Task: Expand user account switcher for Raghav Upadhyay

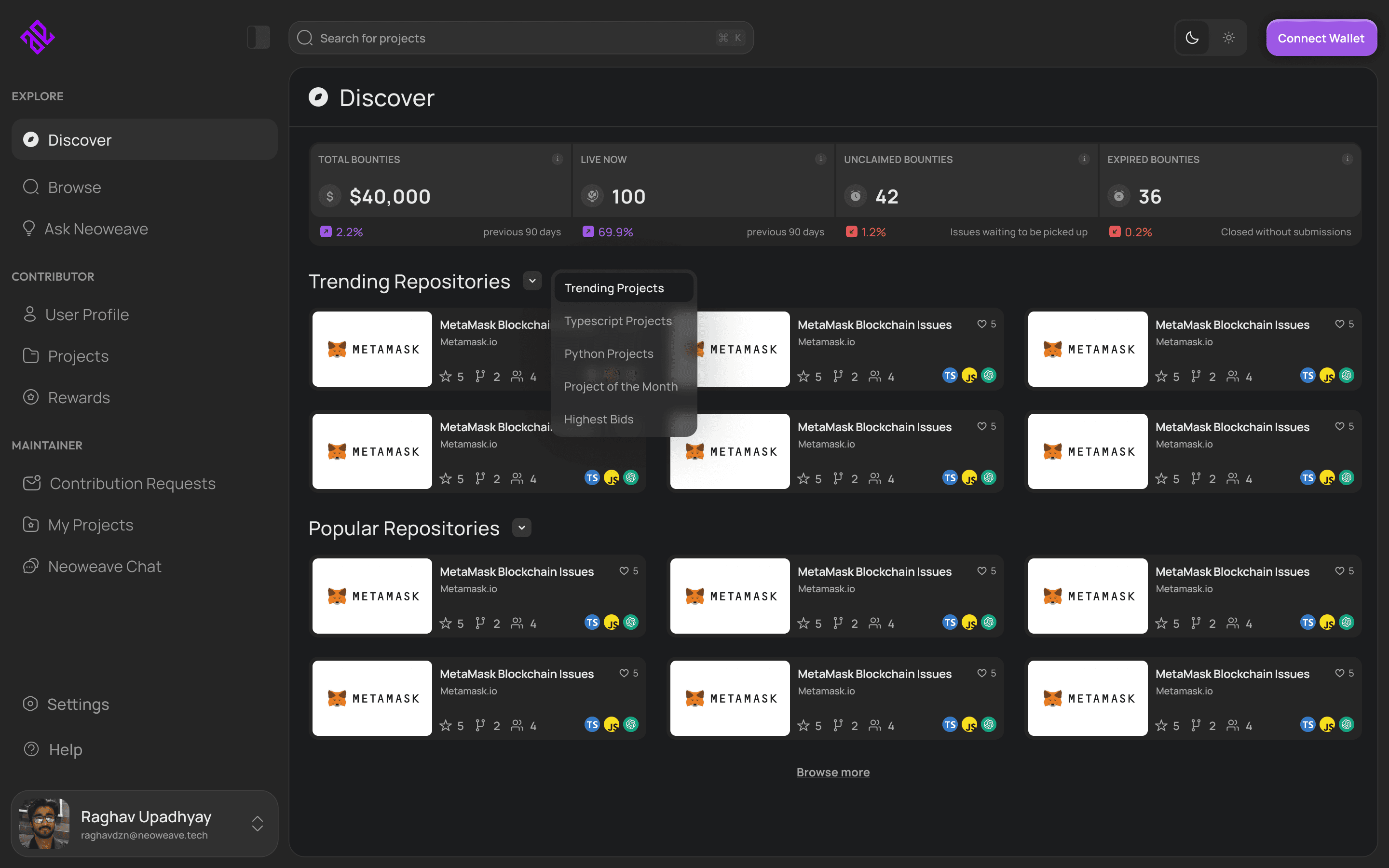Action: [257, 823]
